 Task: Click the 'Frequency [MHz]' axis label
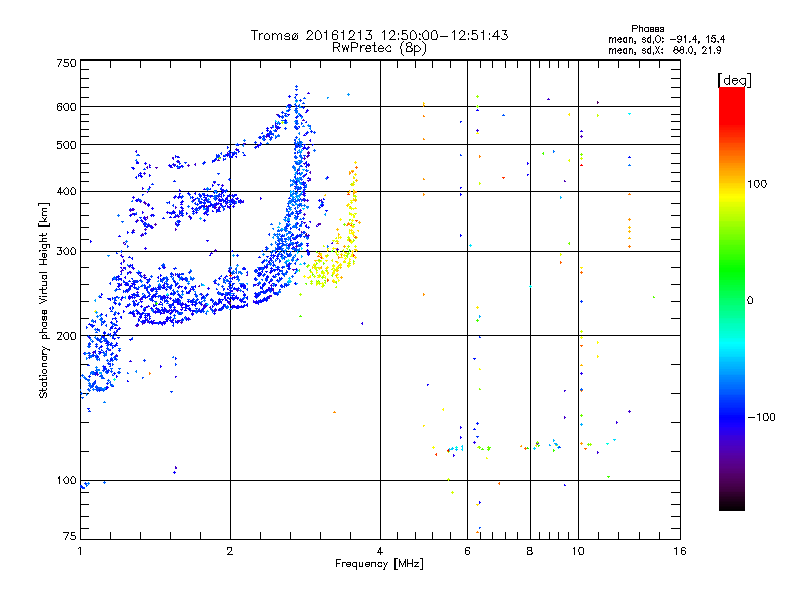379,564
